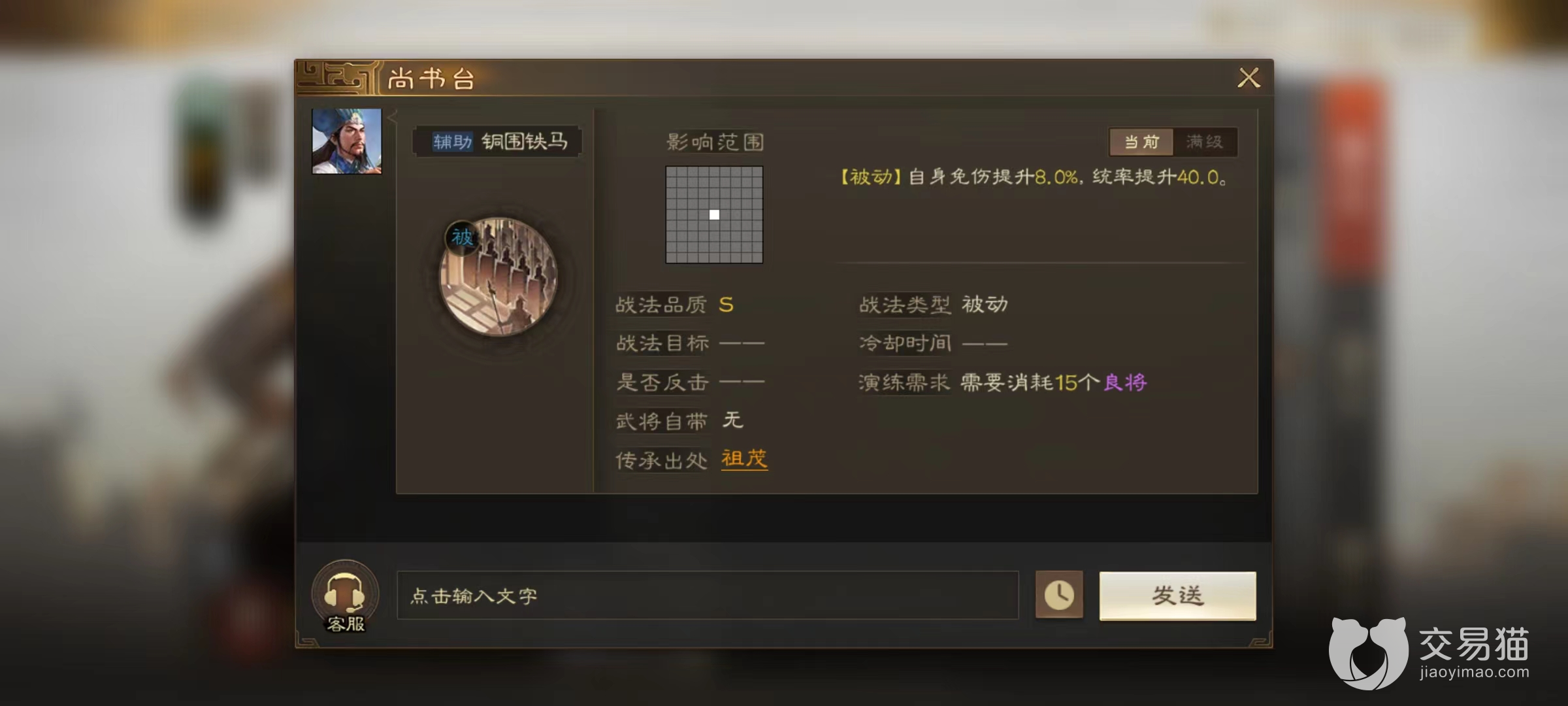Image resolution: width=1568 pixels, height=706 pixels.
Task: Click the small arrow beside portrait
Action: pos(392,117)
